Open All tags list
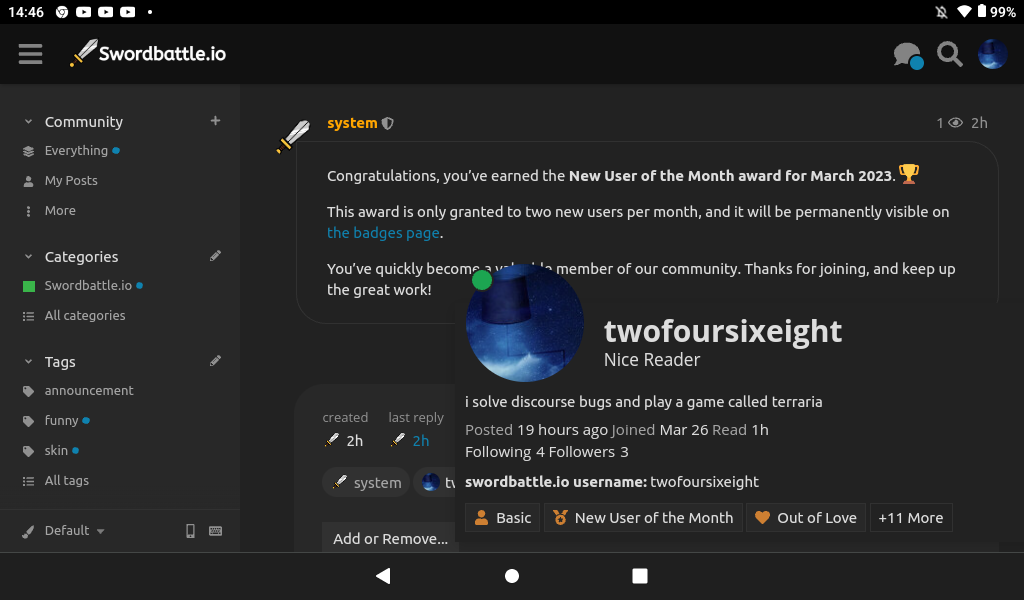Image resolution: width=1024 pixels, height=600 pixels. pos(67,481)
